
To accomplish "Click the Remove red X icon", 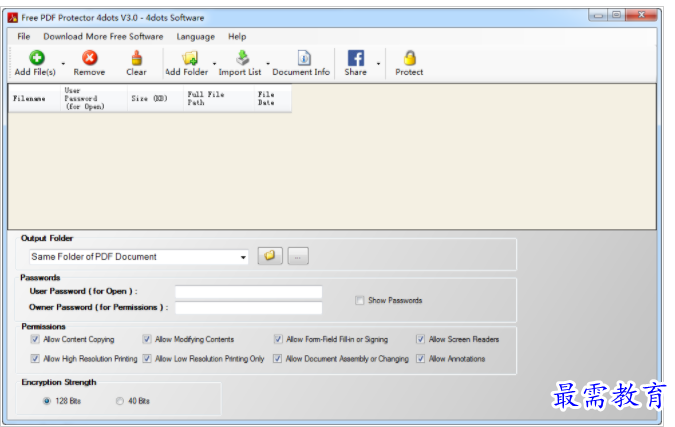I will tap(90, 58).
